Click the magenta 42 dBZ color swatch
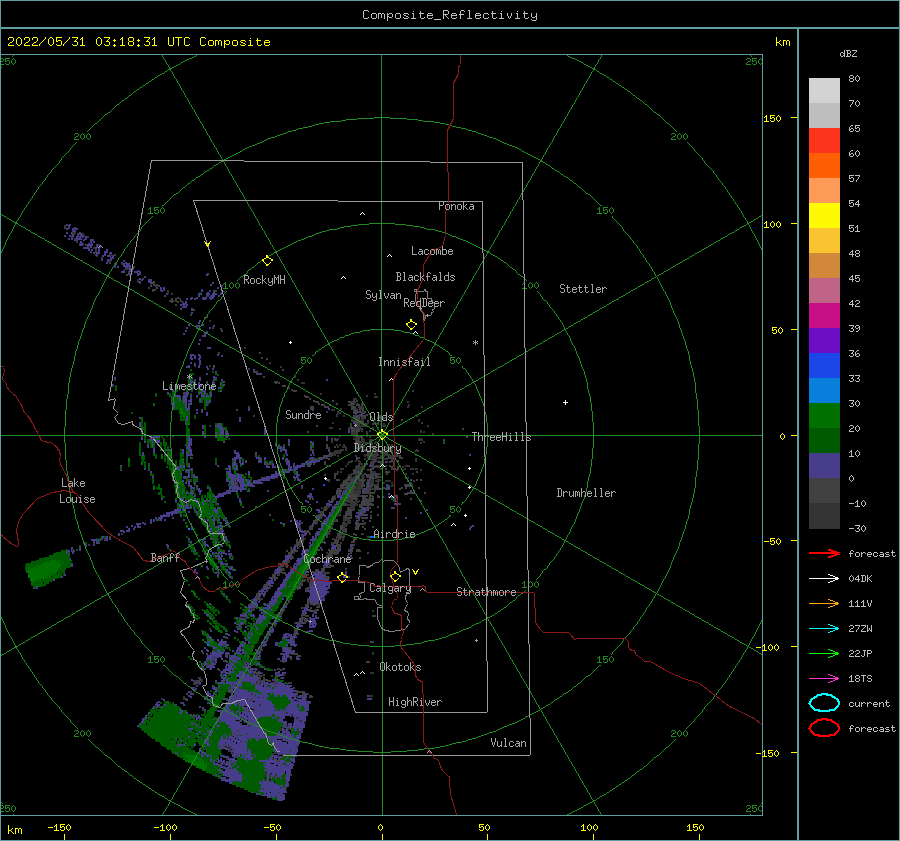Screen dimensions: 900x841 (824, 316)
